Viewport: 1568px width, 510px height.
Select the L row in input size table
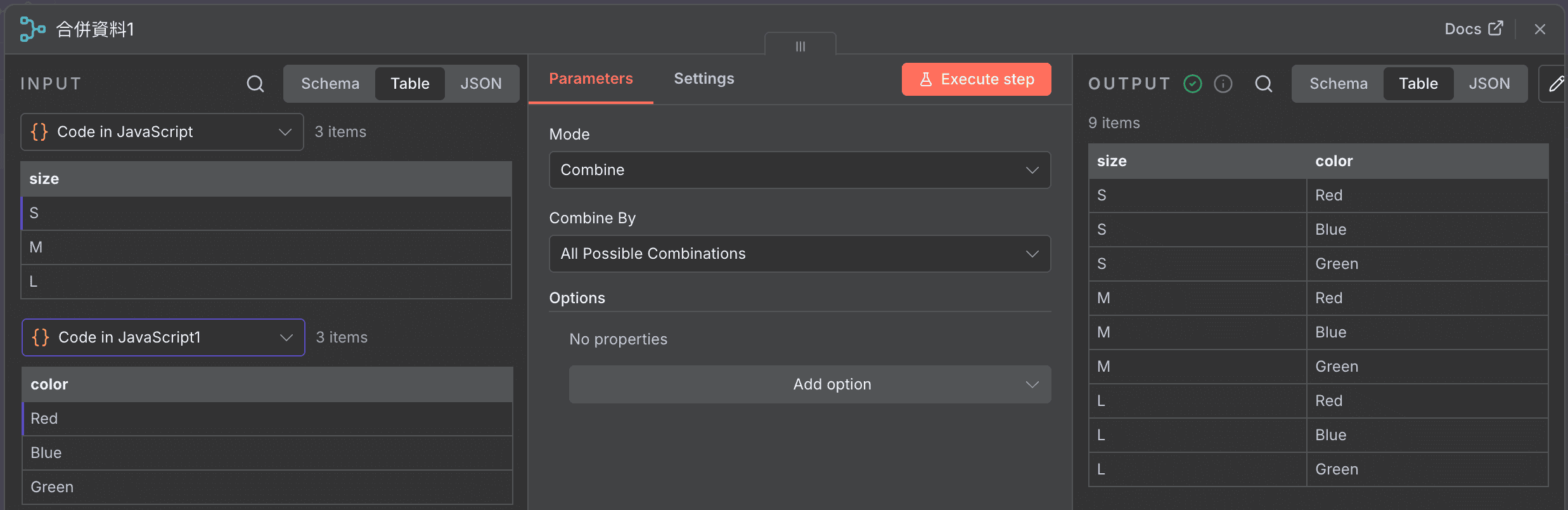coord(266,282)
